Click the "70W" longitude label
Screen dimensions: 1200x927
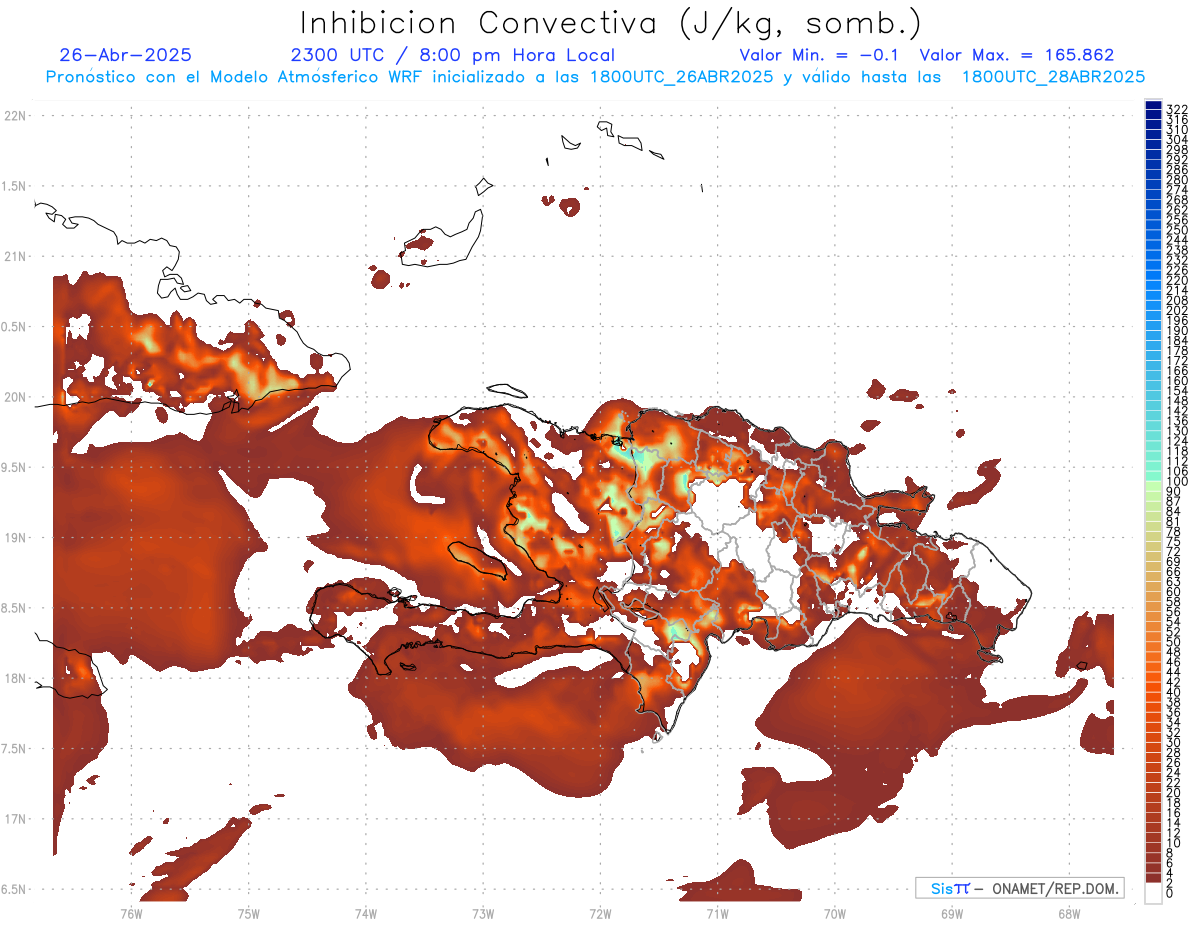[x=834, y=912]
